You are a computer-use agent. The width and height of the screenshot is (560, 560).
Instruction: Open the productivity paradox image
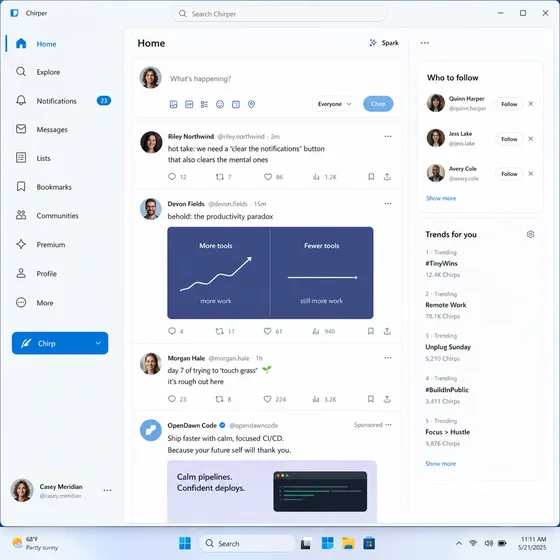[x=270, y=273]
